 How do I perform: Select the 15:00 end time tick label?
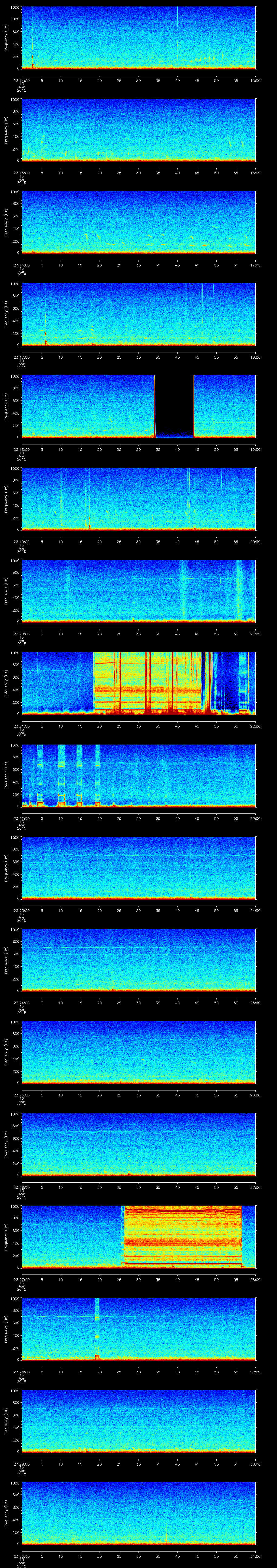click(255, 80)
